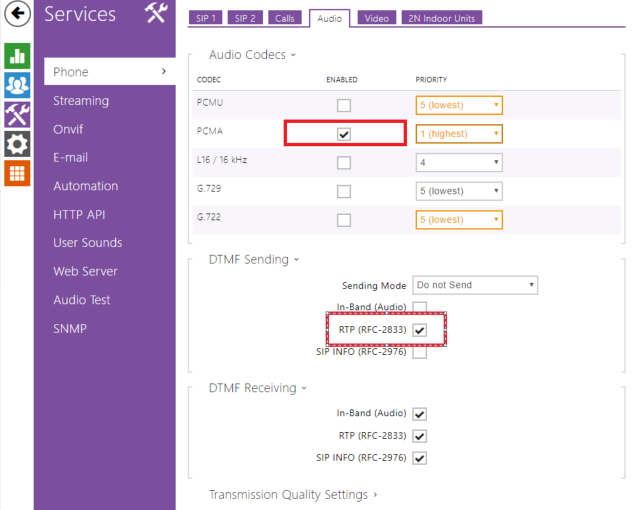Image resolution: width=642 pixels, height=510 pixels.
Task: Uncheck the PCMA codec checkbox
Action: (344, 134)
